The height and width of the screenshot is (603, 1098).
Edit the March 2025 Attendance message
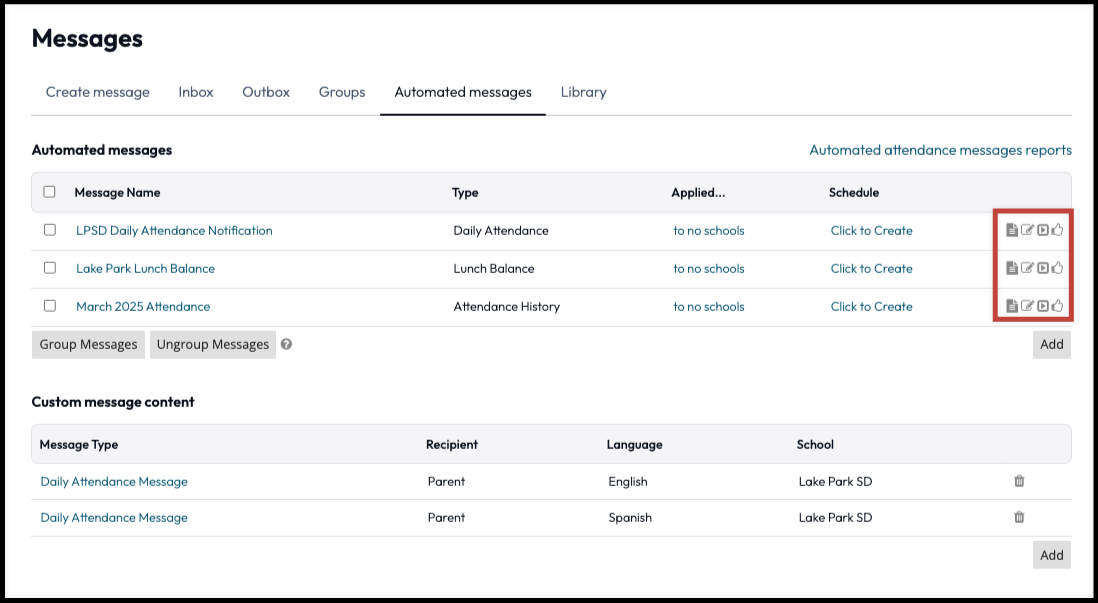(1028, 306)
